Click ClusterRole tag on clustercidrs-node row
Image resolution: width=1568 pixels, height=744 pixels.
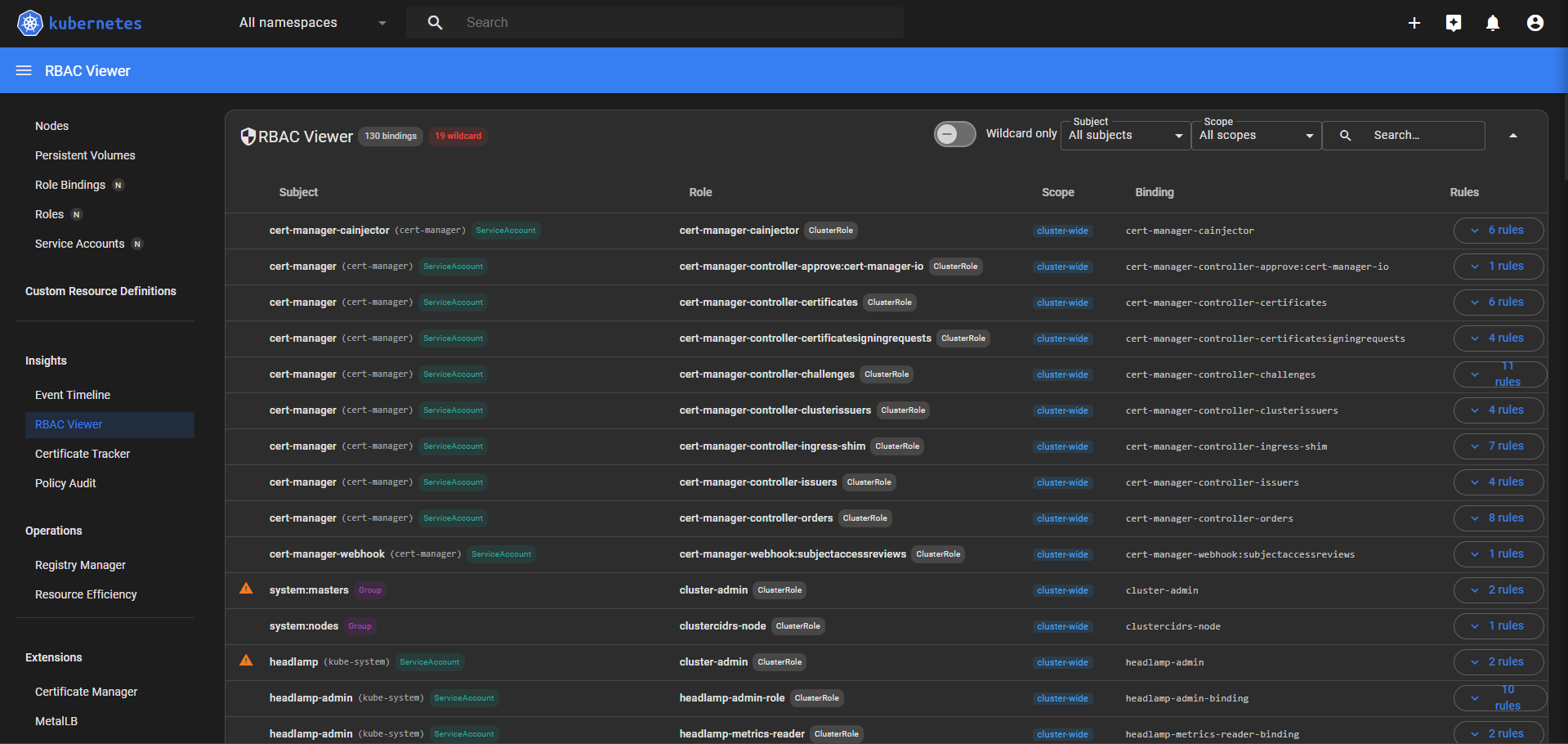798,626
